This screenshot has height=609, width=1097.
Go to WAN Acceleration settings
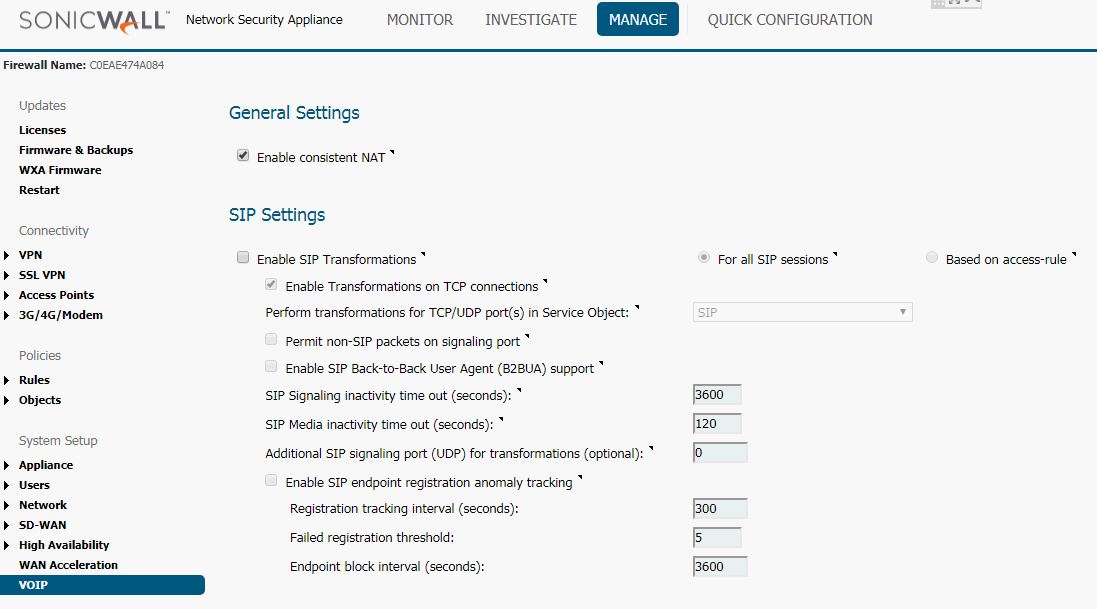coord(68,565)
